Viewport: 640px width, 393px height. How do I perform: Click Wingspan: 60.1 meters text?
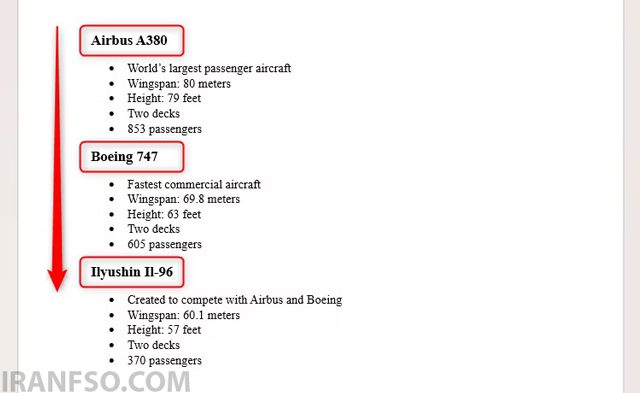pyautogui.click(x=184, y=315)
